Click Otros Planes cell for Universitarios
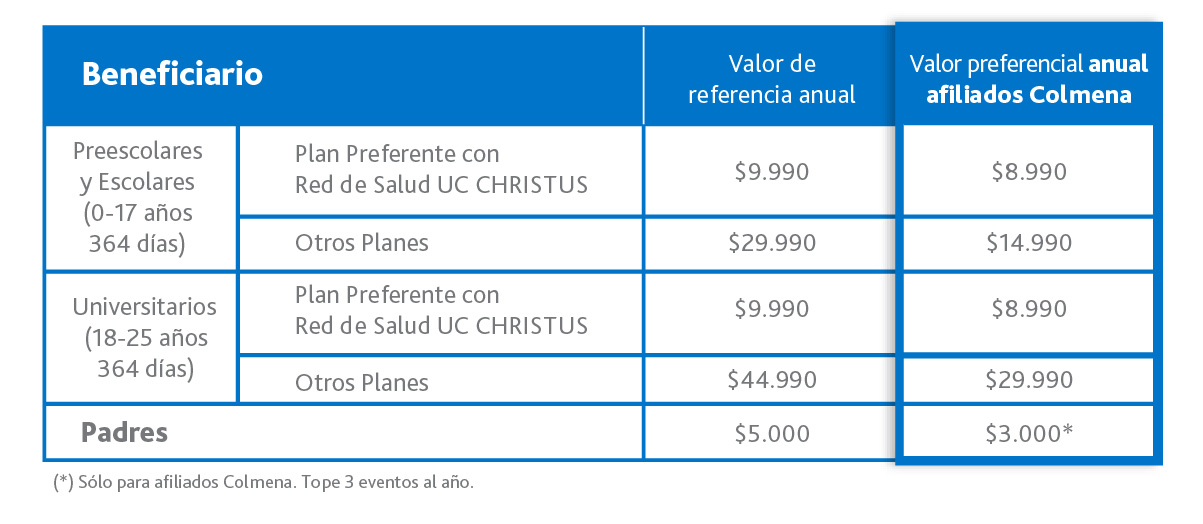The width and height of the screenshot is (1203, 524). click(362, 382)
